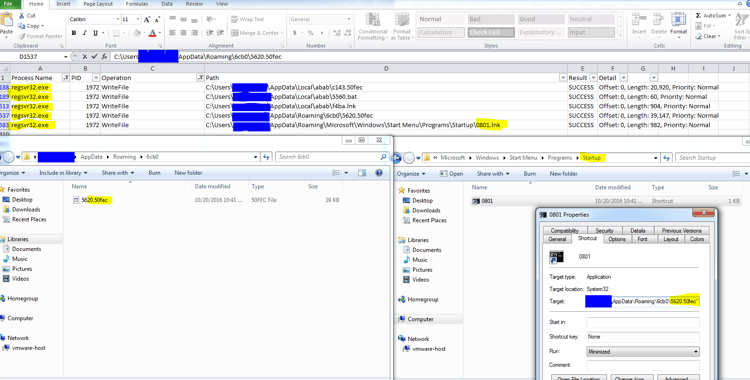Center text horizontally in the Alignment group
The height and width of the screenshot is (380, 750).
click(x=184, y=33)
